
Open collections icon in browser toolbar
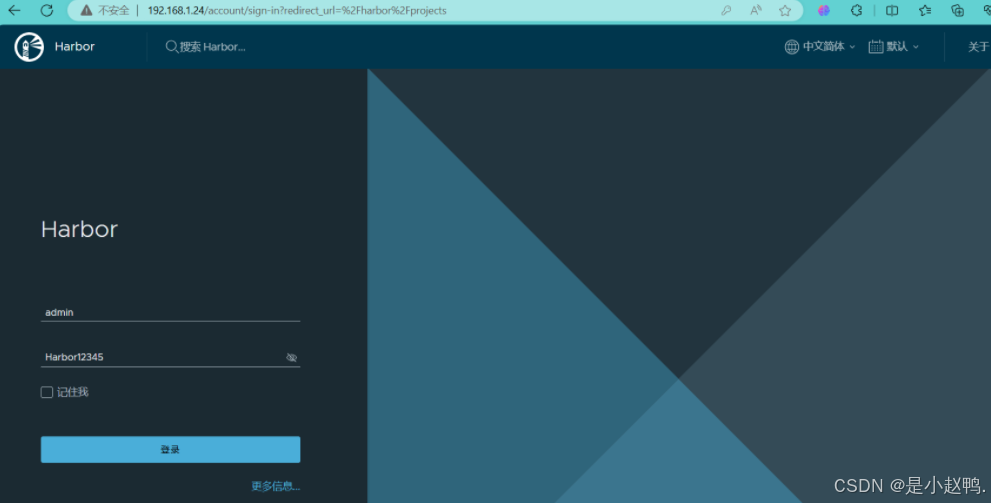(x=958, y=10)
